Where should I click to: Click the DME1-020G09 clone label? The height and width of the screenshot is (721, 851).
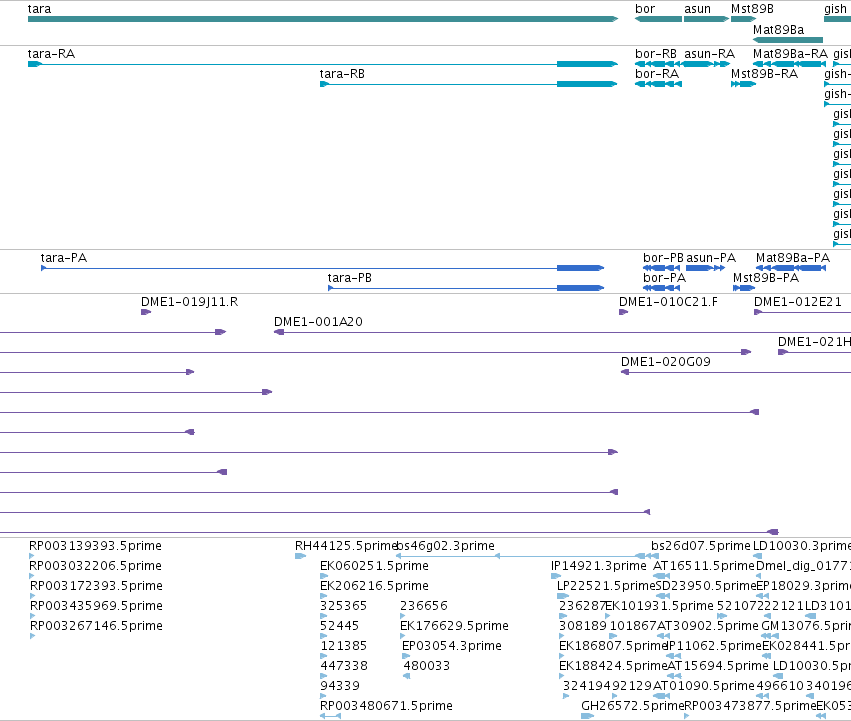tap(665, 362)
